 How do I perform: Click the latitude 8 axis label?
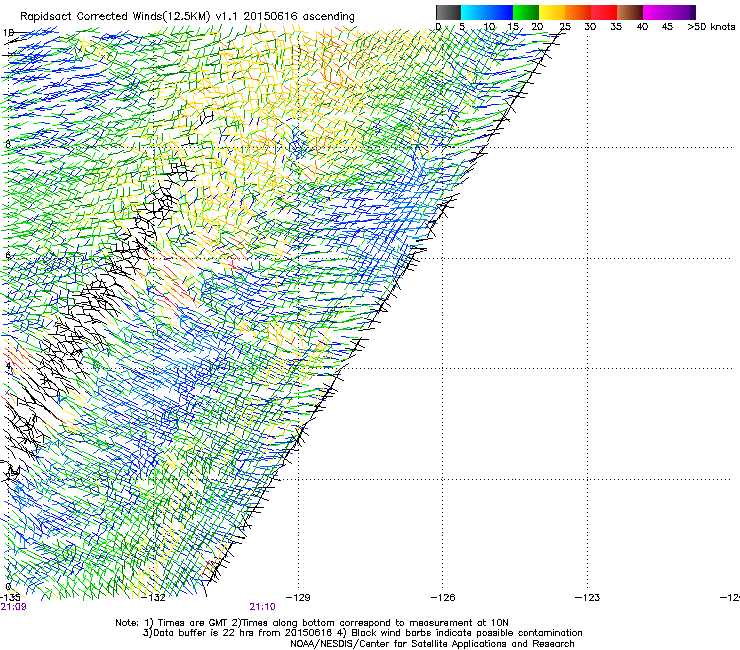point(8,144)
